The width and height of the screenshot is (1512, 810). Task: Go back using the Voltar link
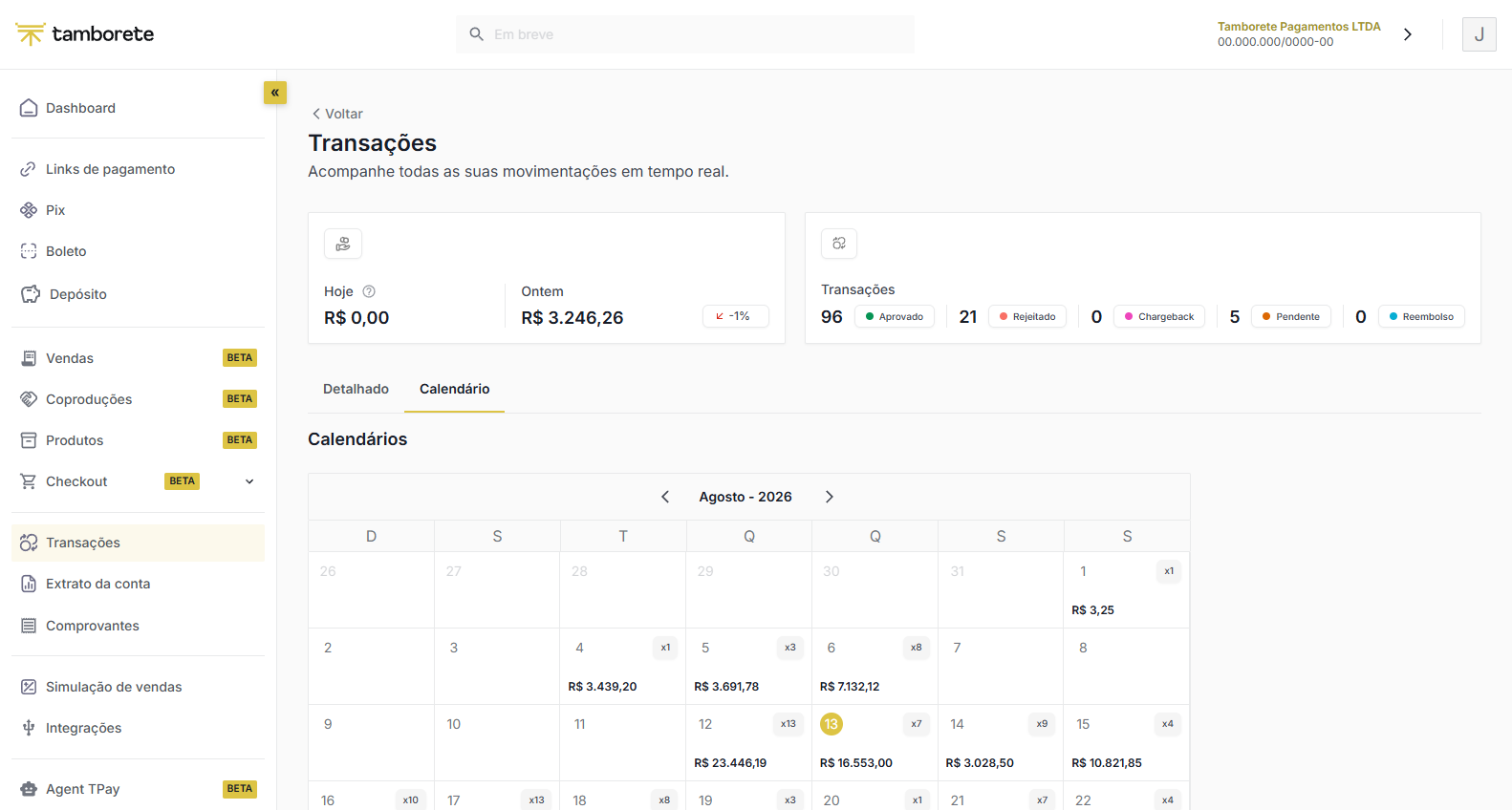(336, 114)
